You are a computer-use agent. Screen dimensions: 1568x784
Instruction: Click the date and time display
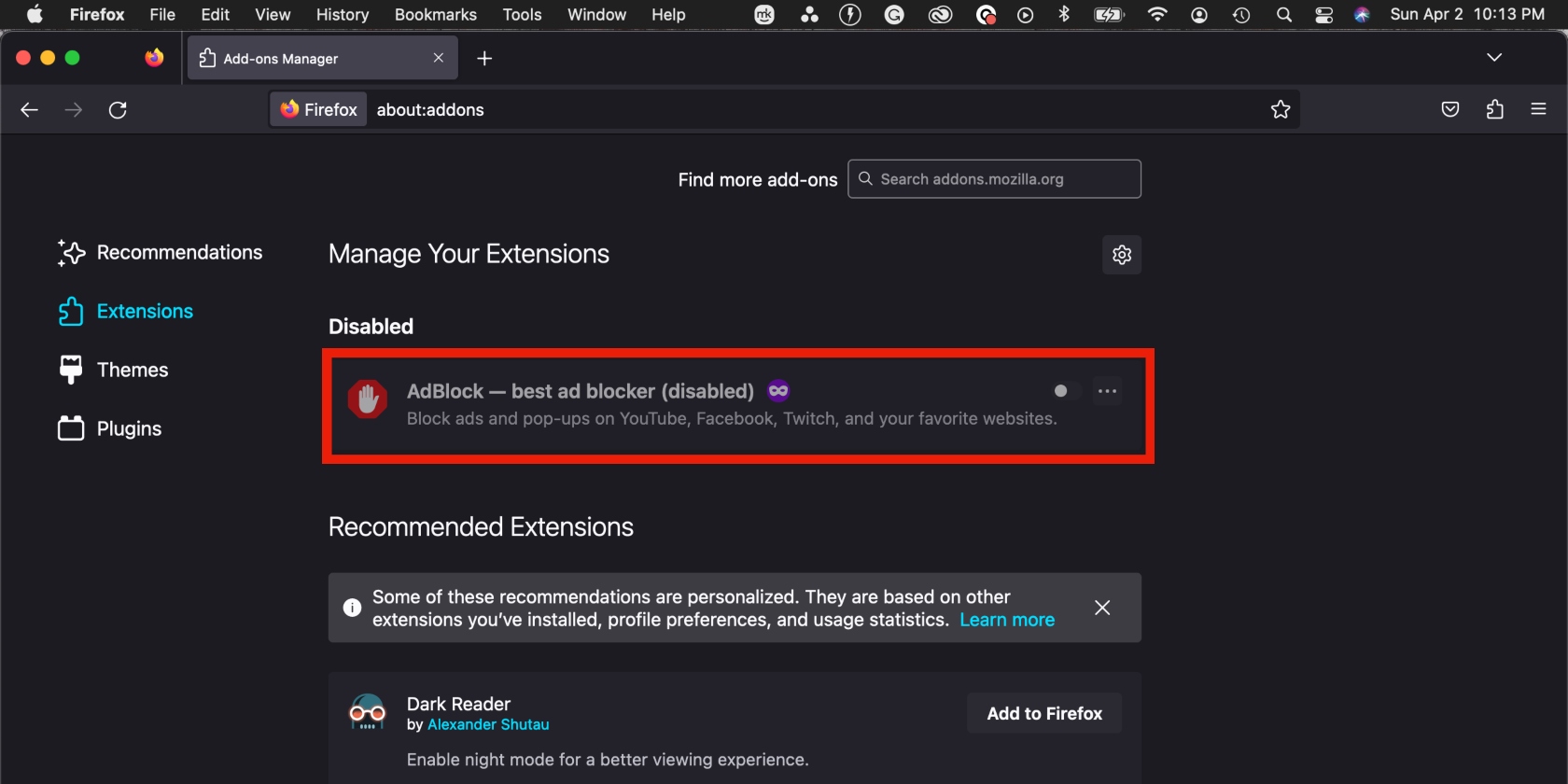1466,14
